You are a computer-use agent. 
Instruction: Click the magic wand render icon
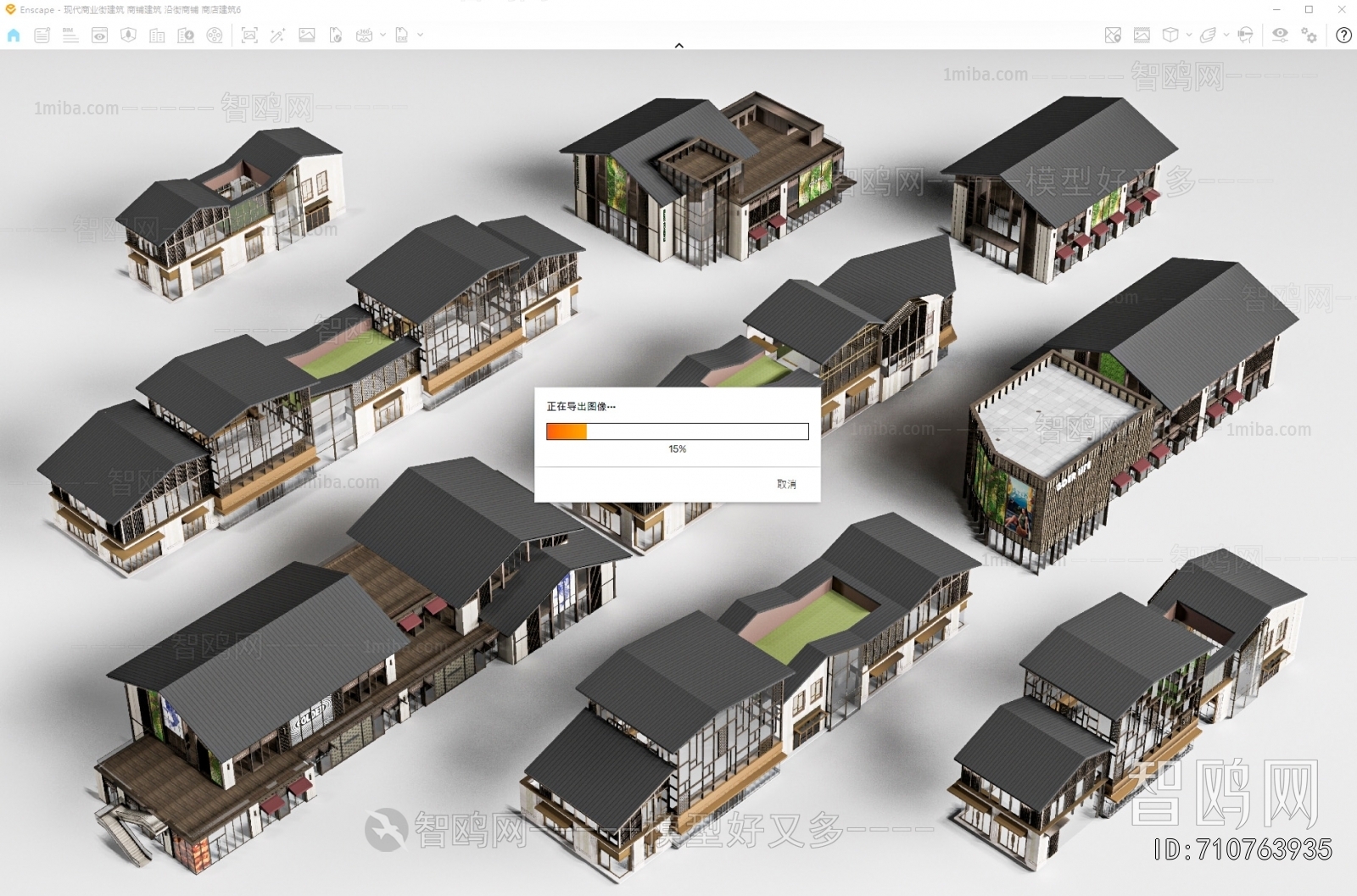pos(277,36)
